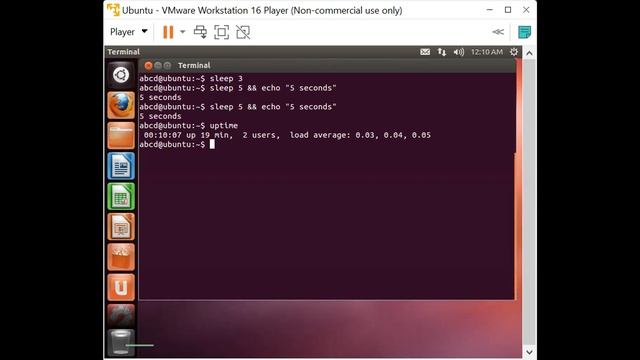
Task: Open the Player menu dropdown
Action: 129,32
